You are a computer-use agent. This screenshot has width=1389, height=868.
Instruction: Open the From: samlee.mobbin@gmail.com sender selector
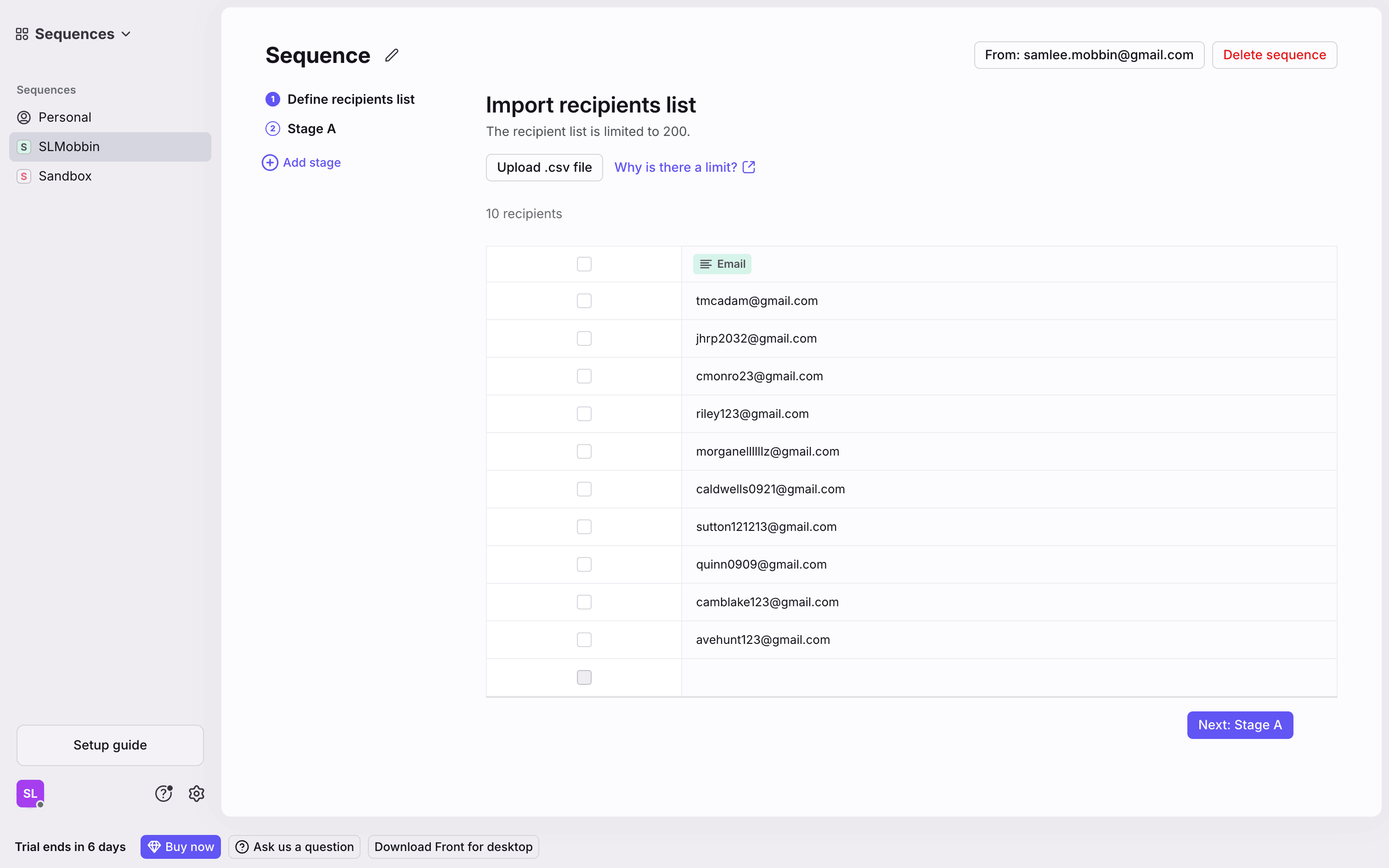1088,55
